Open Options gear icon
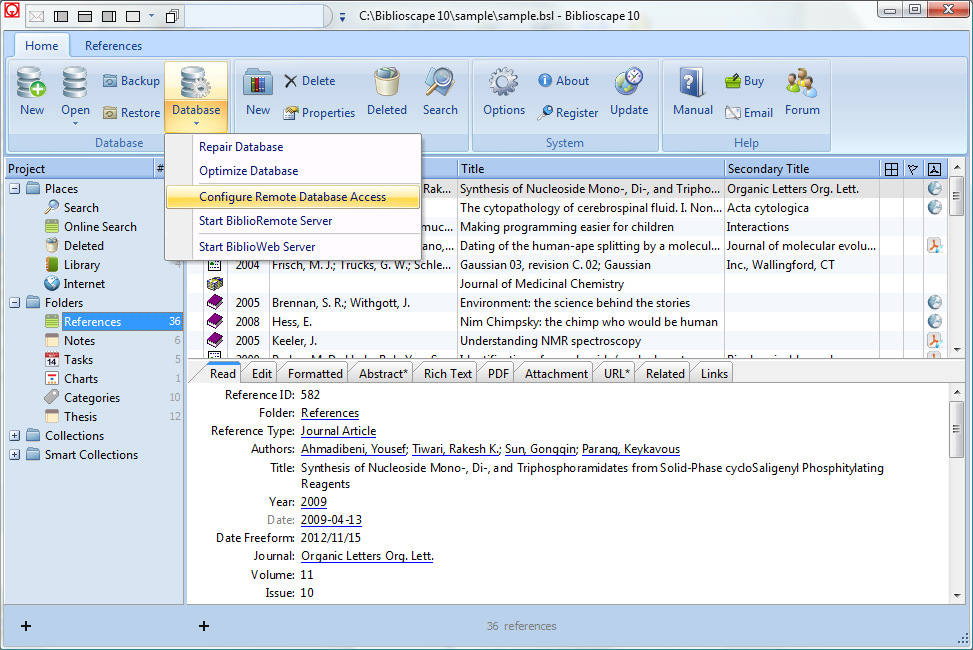This screenshot has width=973, height=650. [504, 91]
